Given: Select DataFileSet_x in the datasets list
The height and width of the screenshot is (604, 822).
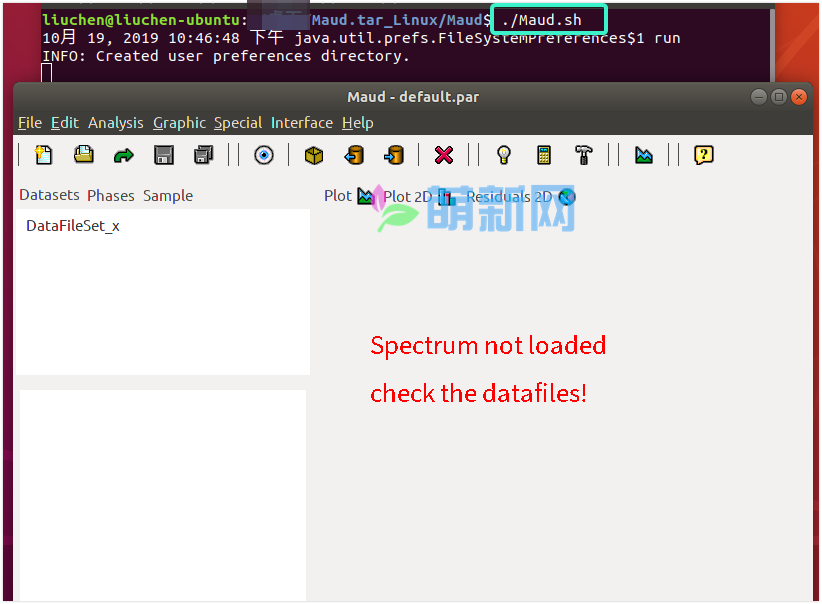Looking at the screenshot, I should point(73,226).
